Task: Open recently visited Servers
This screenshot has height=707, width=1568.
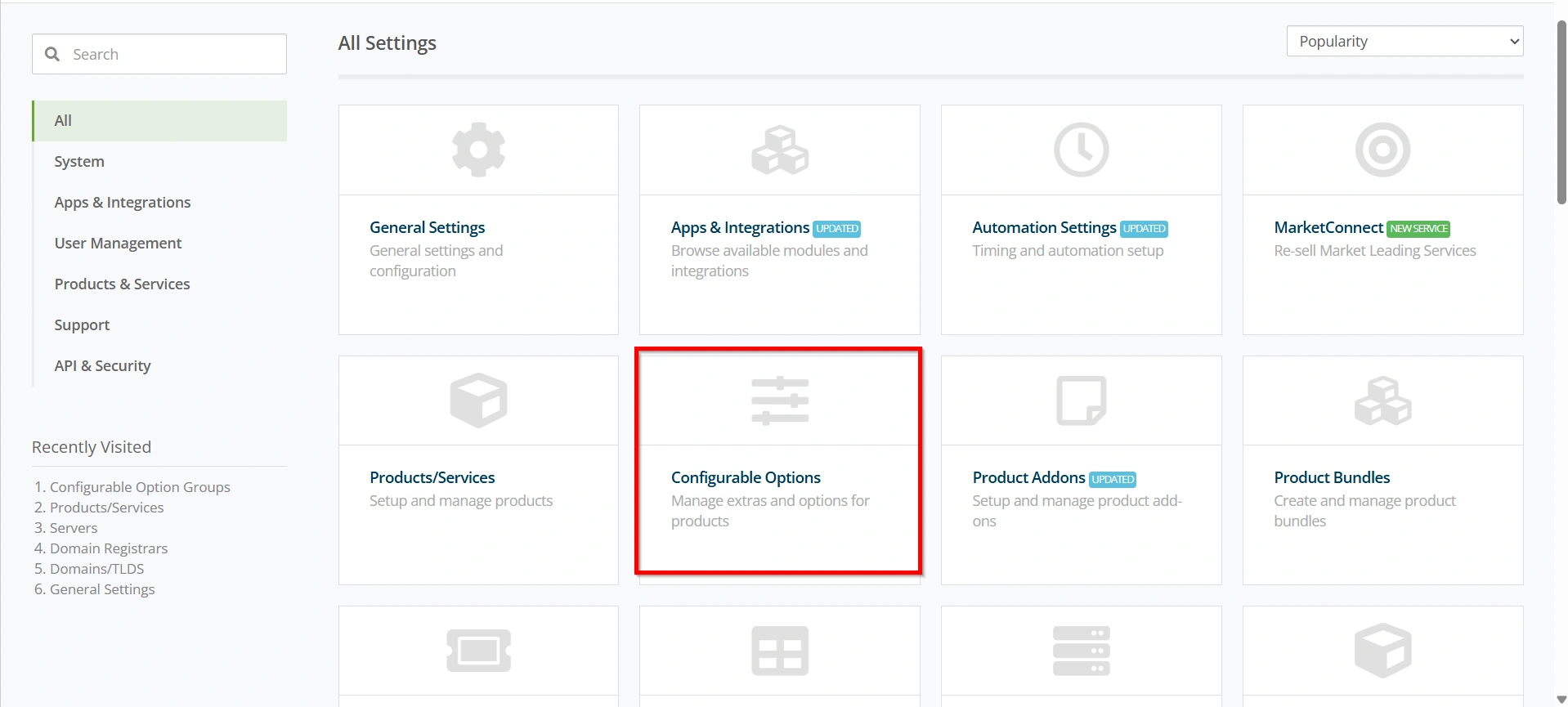Action: coord(74,528)
